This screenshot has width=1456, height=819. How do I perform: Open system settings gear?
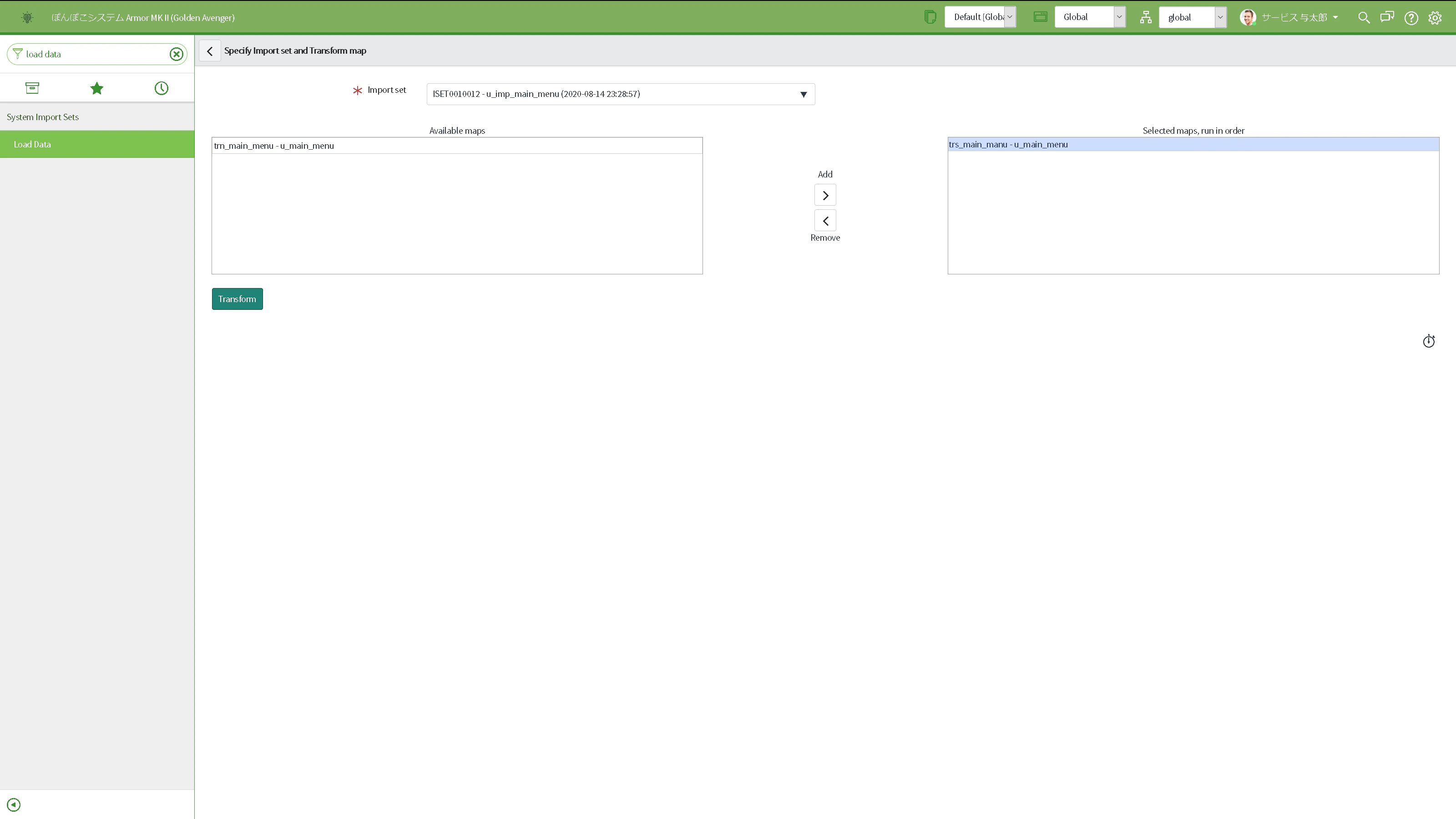pos(1435,18)
